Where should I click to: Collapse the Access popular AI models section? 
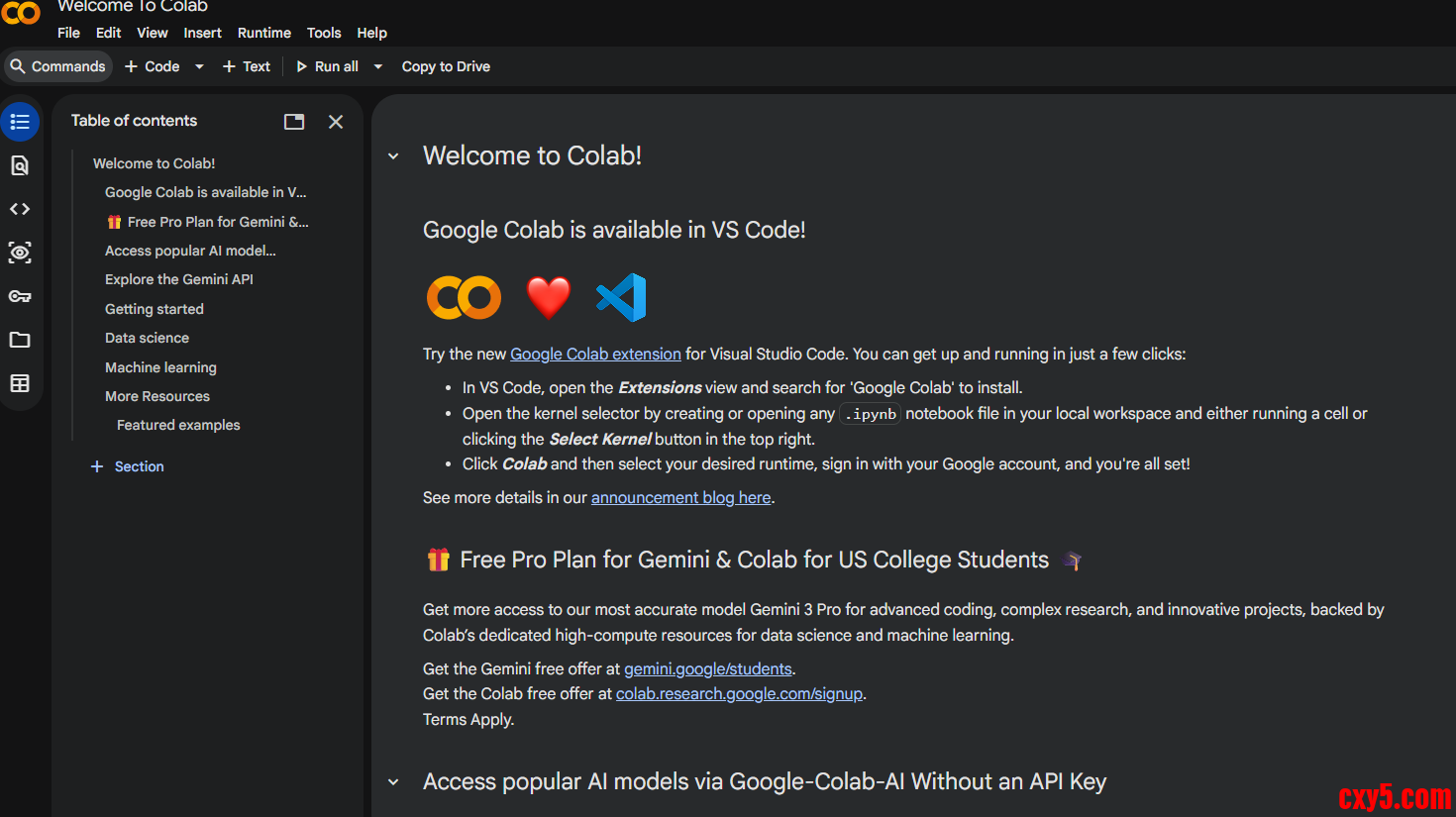coord(393,782)
